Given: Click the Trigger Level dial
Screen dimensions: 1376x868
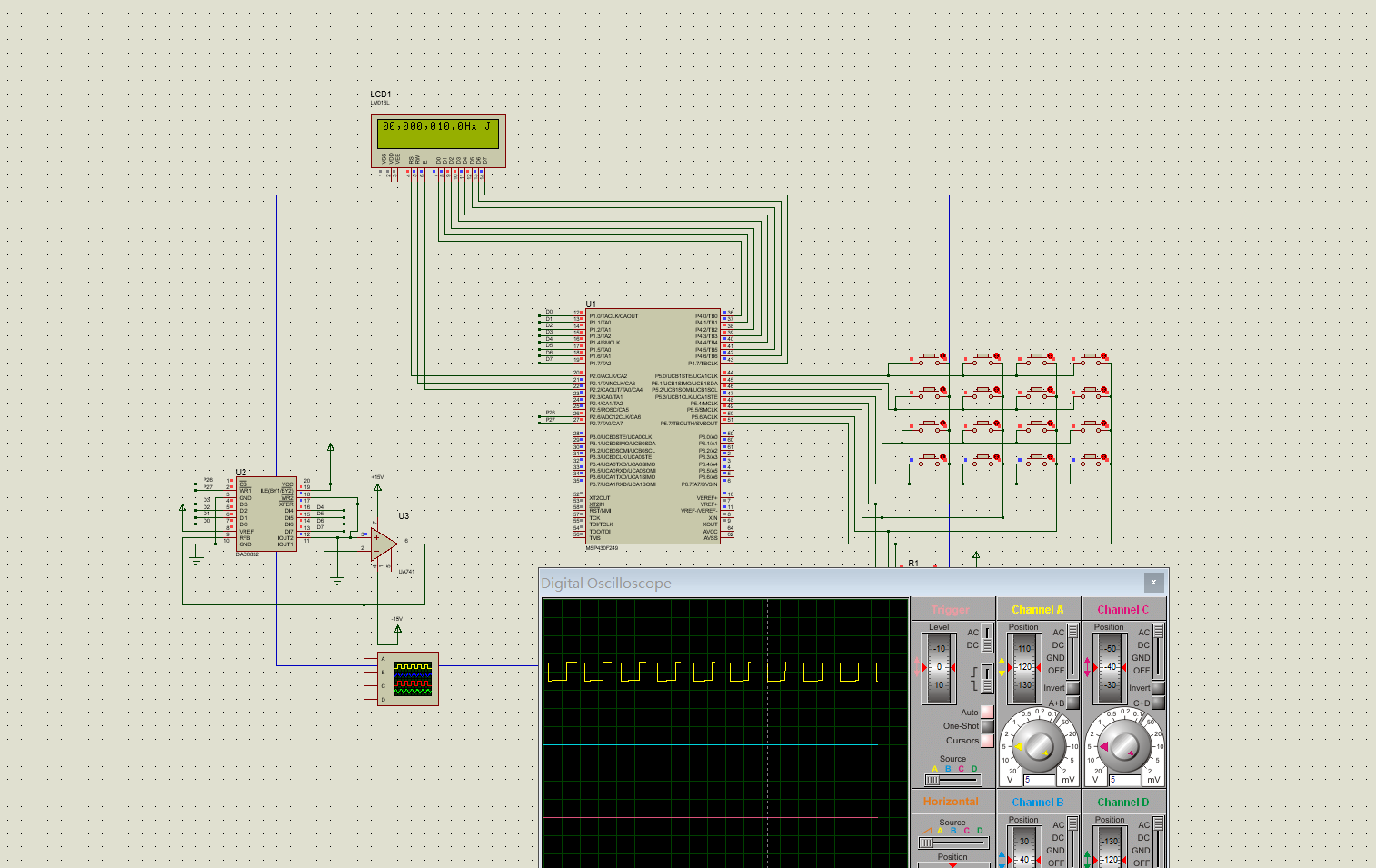Looking at the screenshot, I should point(939,667).
